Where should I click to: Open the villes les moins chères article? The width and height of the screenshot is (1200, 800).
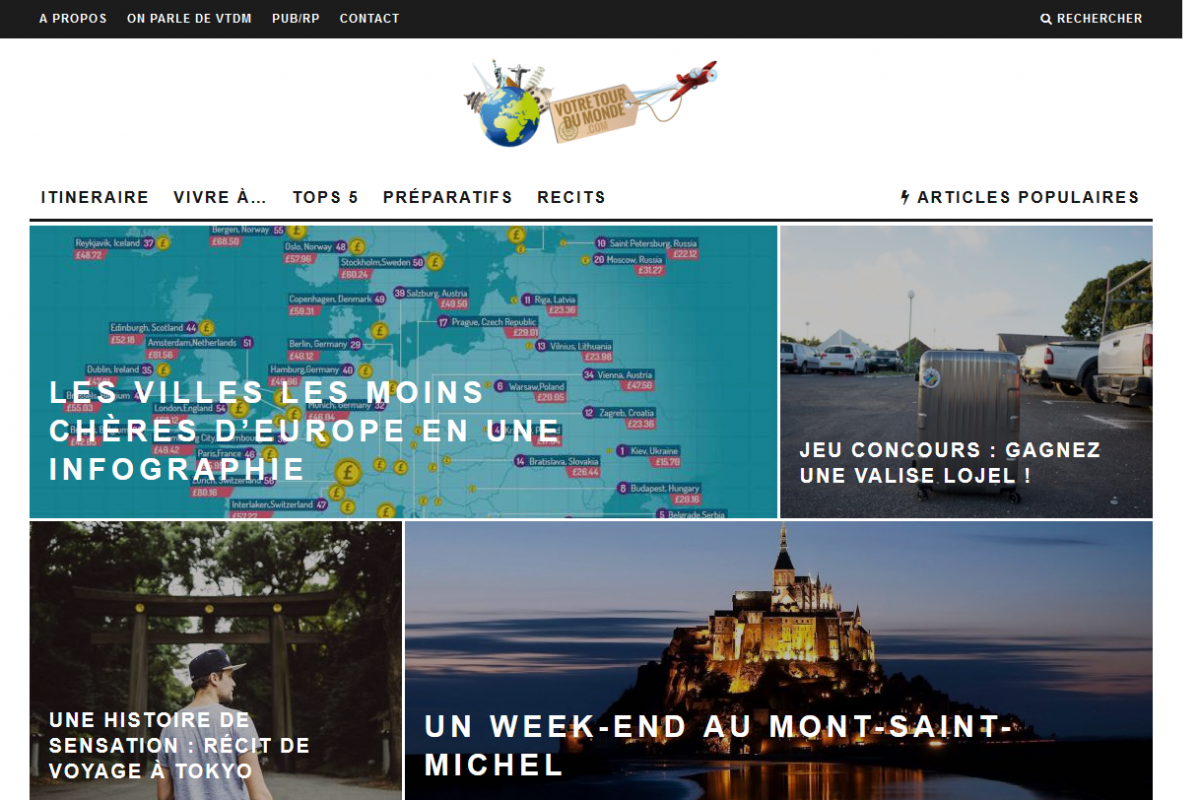tap(403, 372)
